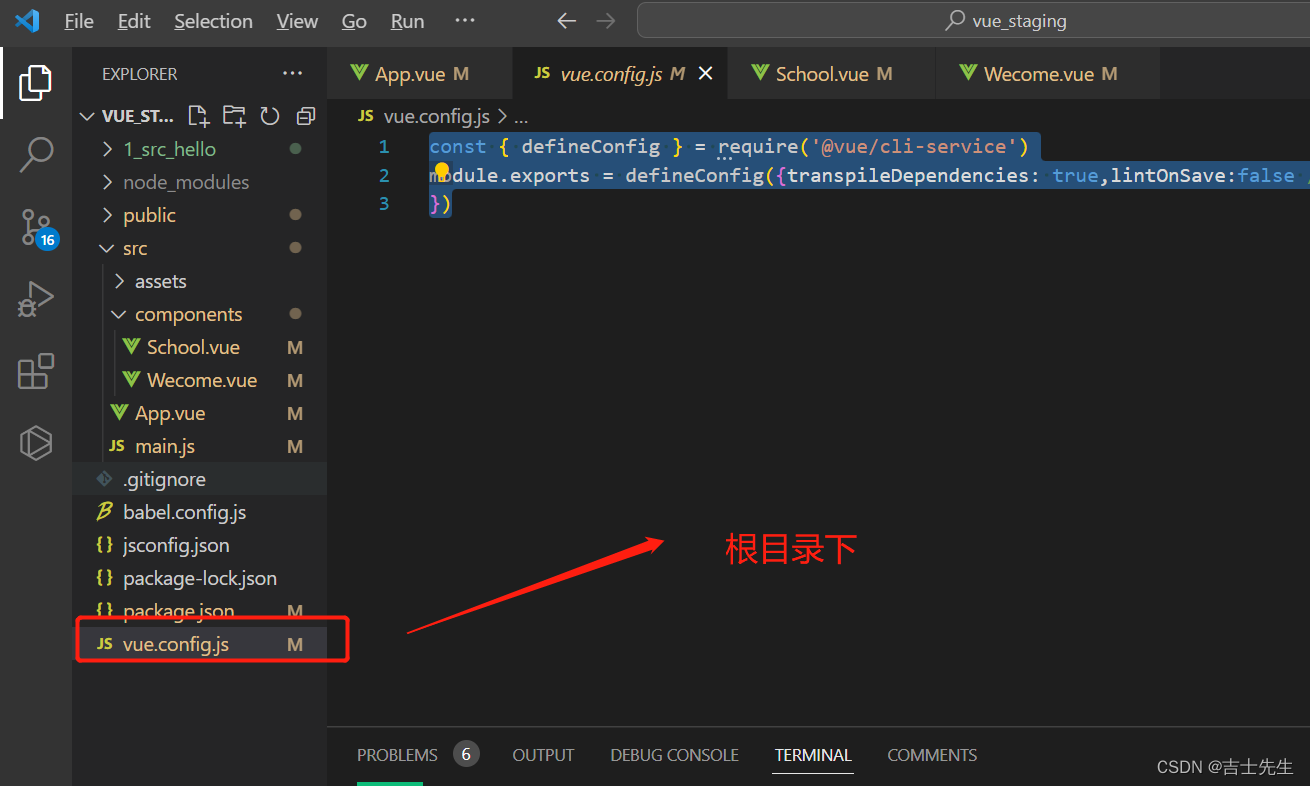1310x786 pixels.
Task: Open the DEBUG CONSOLE panel tab
Action: [674, 755]
